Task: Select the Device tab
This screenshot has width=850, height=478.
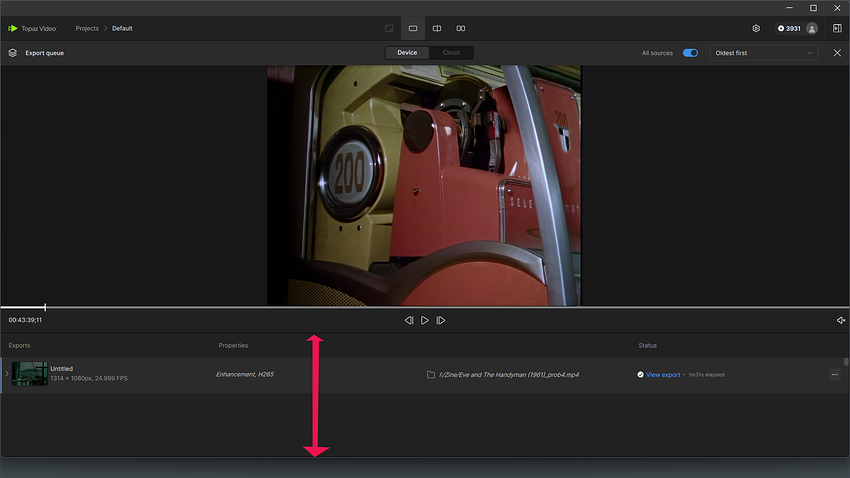Action: (407, 53)
